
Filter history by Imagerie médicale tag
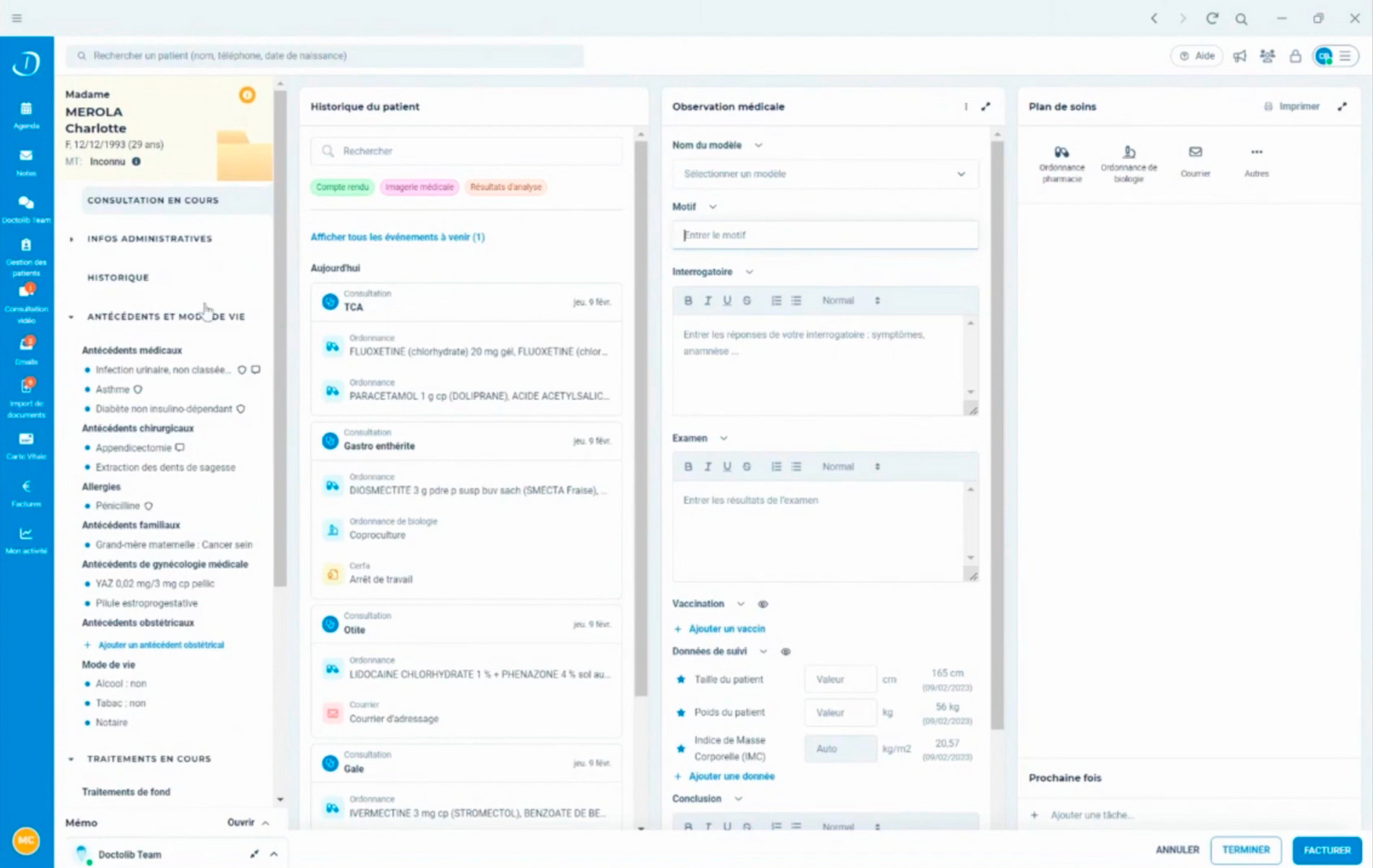click(x=419, y=187)
